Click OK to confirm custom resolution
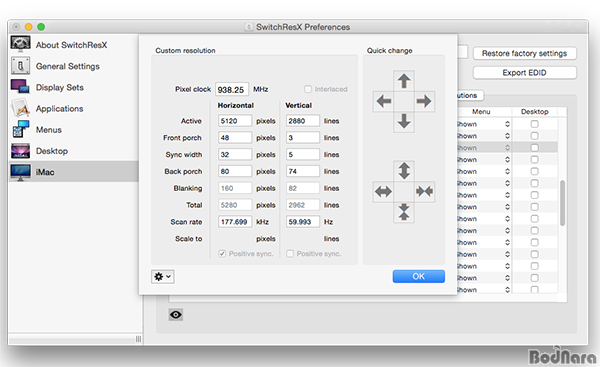The height and width of the screenshot is (367, 600). (419, 276)
